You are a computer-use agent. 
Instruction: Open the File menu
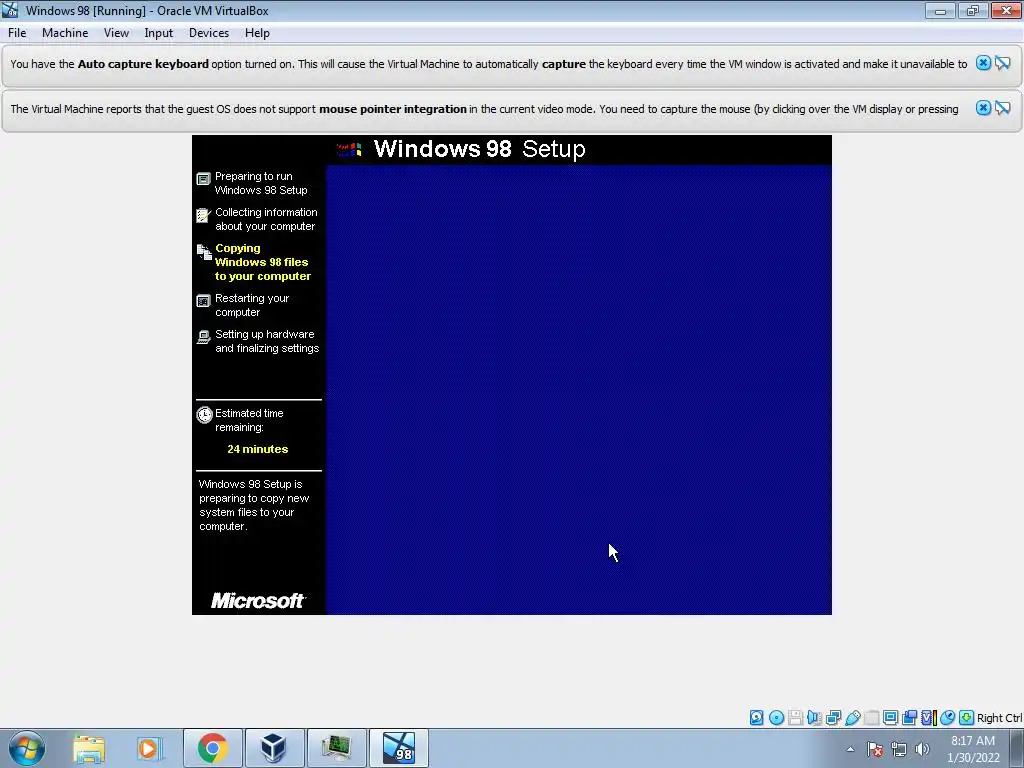[17, 33]
